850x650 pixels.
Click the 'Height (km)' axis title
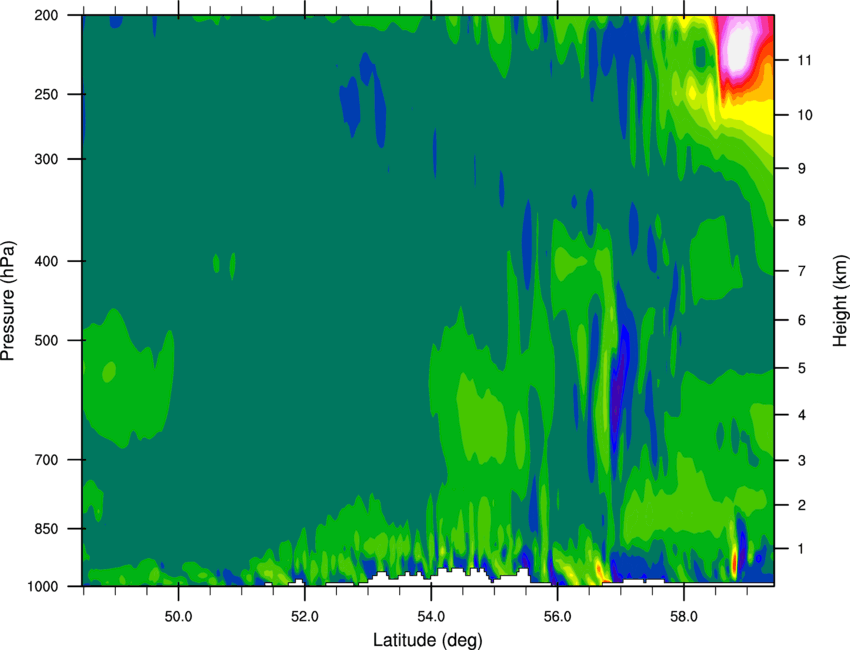[x=840, y=300]
